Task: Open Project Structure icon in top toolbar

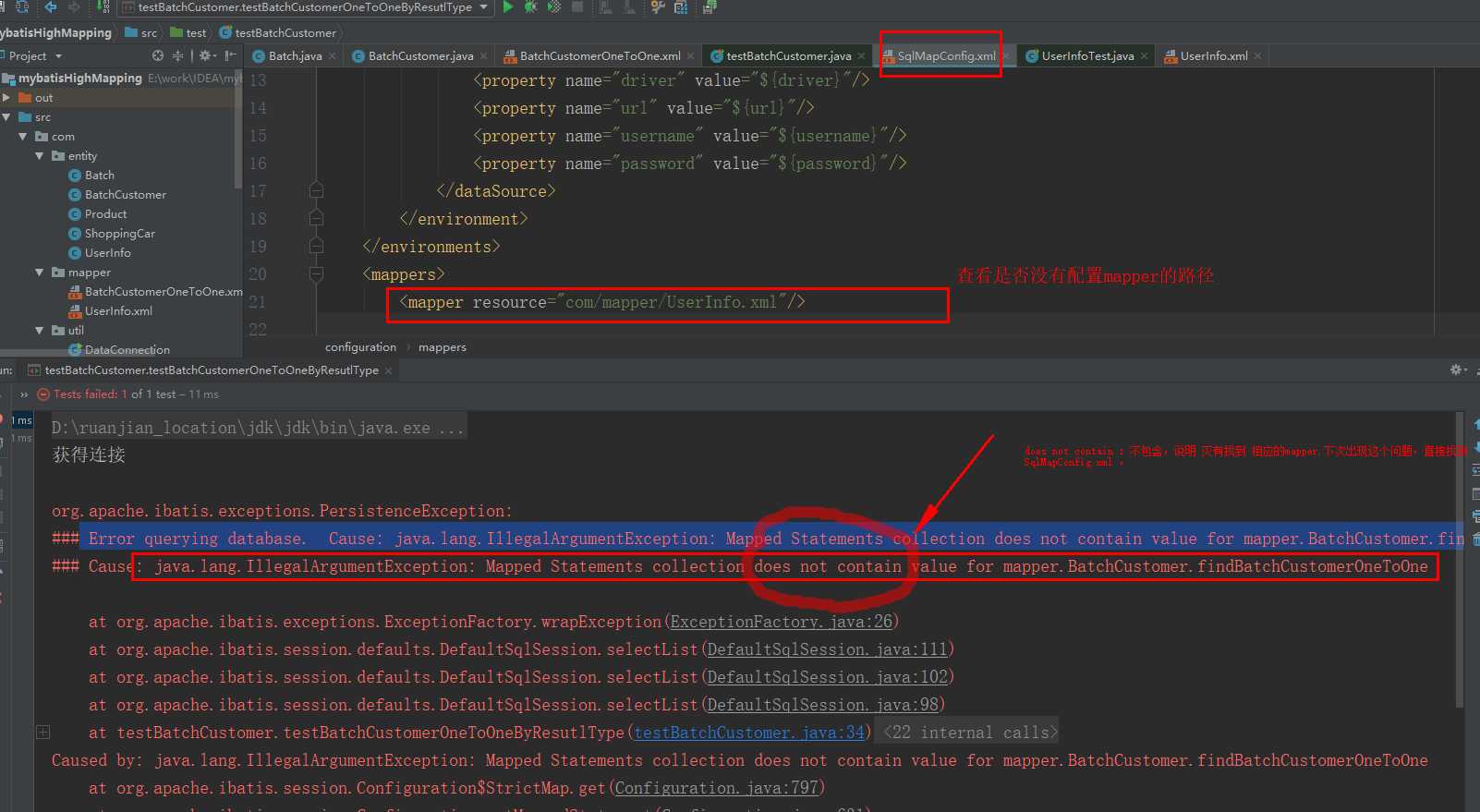Action: pyautogui.click(x=681, y=7)
